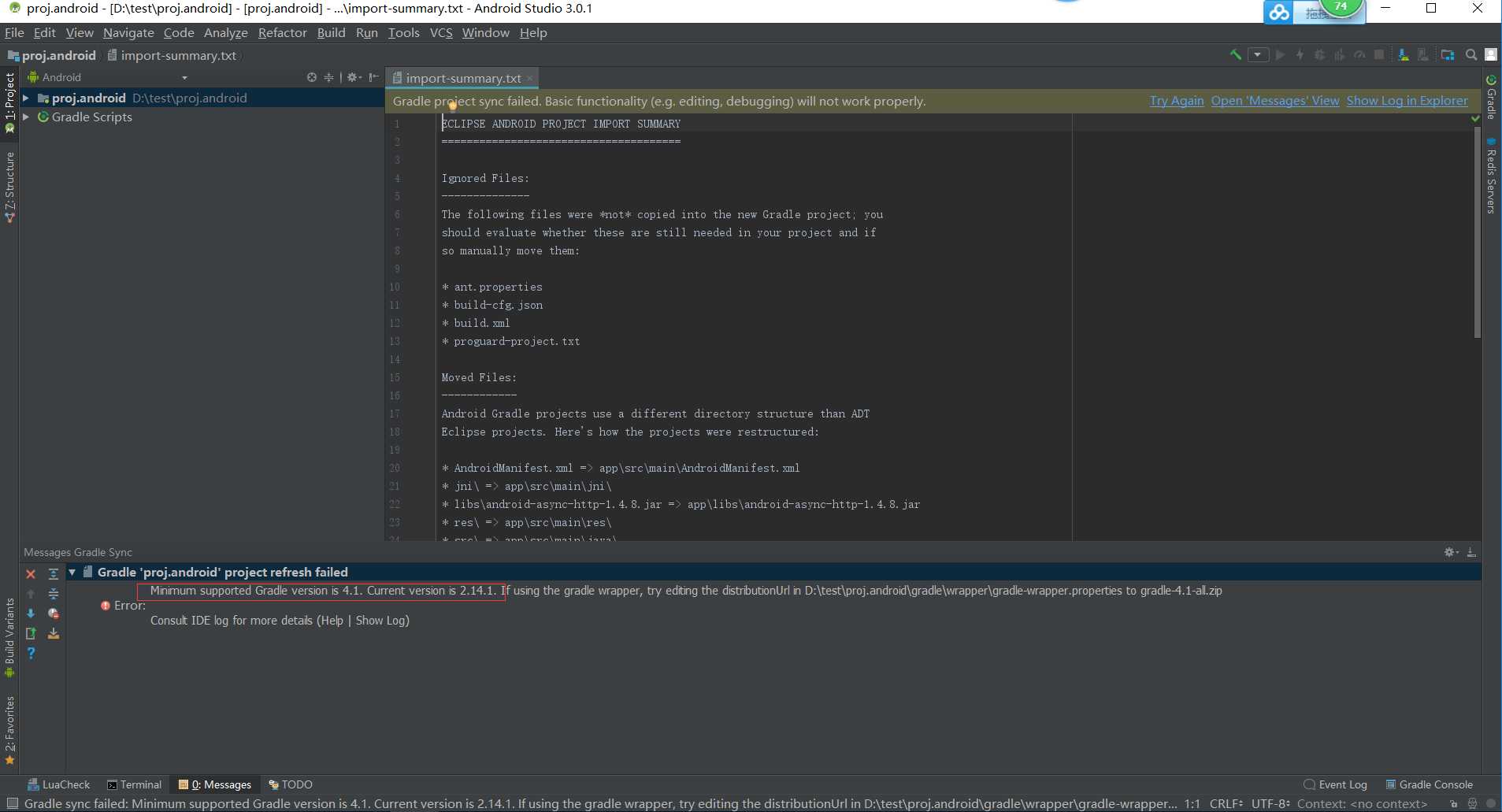Click the editor vertical scrollbar
The width and height of the screenshot is (1502, 812).
pos(1477,232)
